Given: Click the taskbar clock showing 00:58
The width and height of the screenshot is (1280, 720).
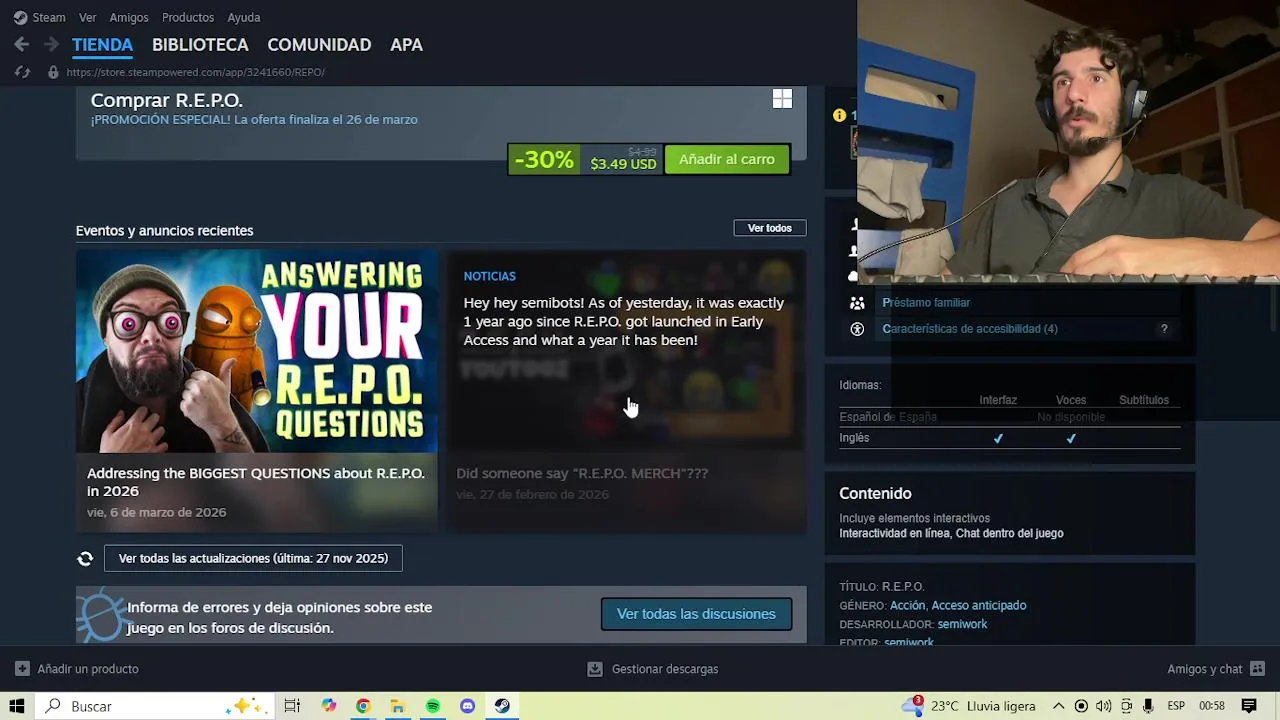Looking at the screenshot, I should pos(1212,706).
